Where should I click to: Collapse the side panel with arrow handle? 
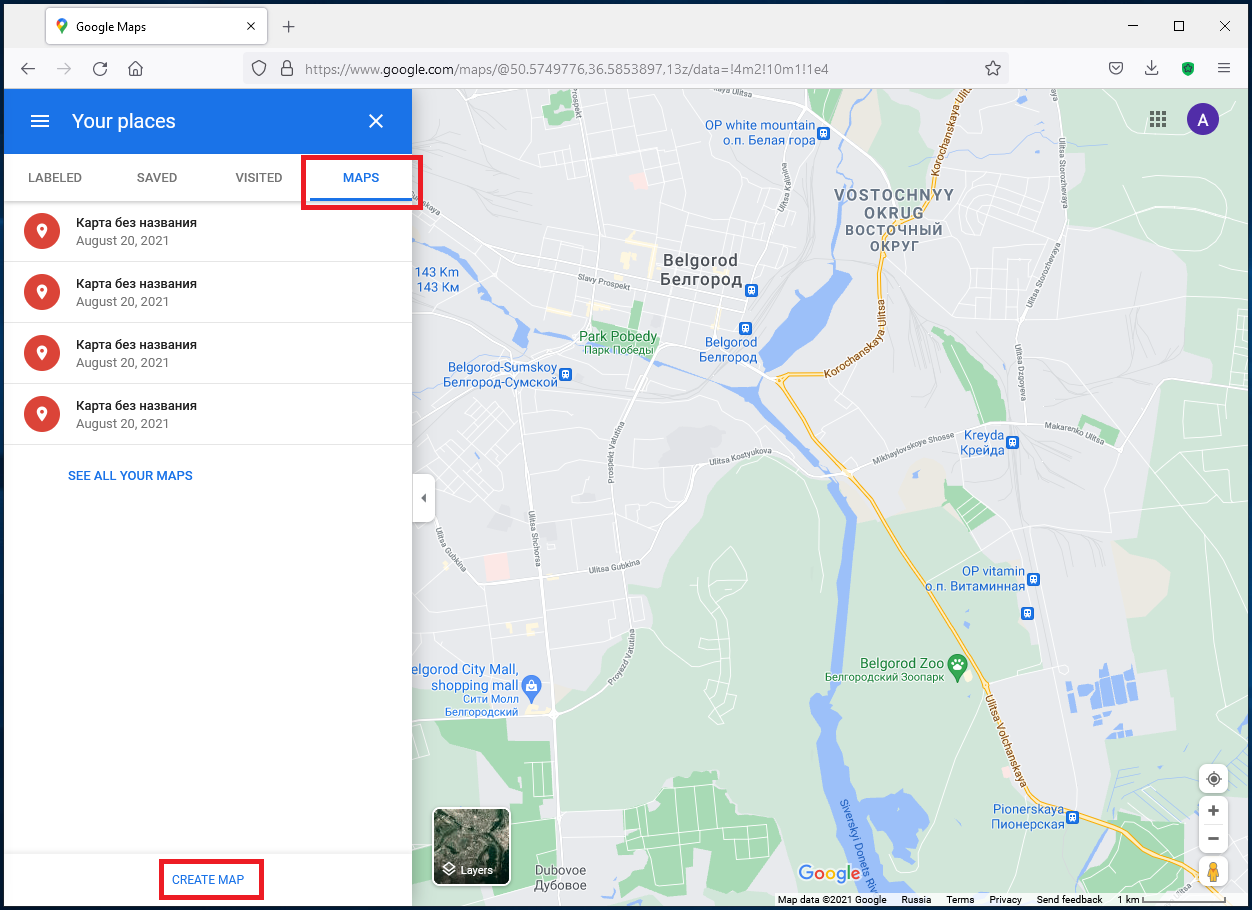point(423,498)
